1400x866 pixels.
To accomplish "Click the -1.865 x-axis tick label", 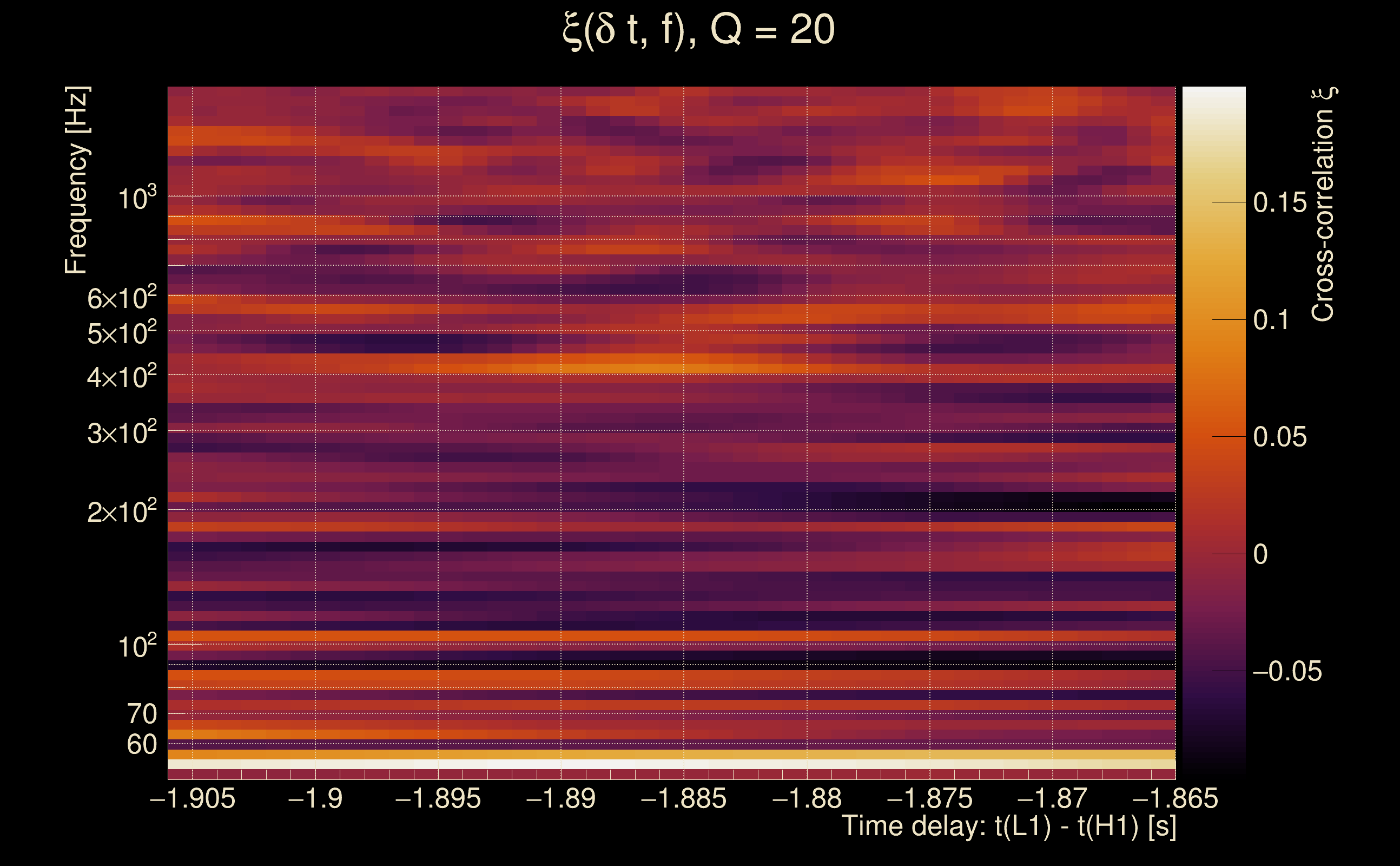I will click(x=1175, y=799).
